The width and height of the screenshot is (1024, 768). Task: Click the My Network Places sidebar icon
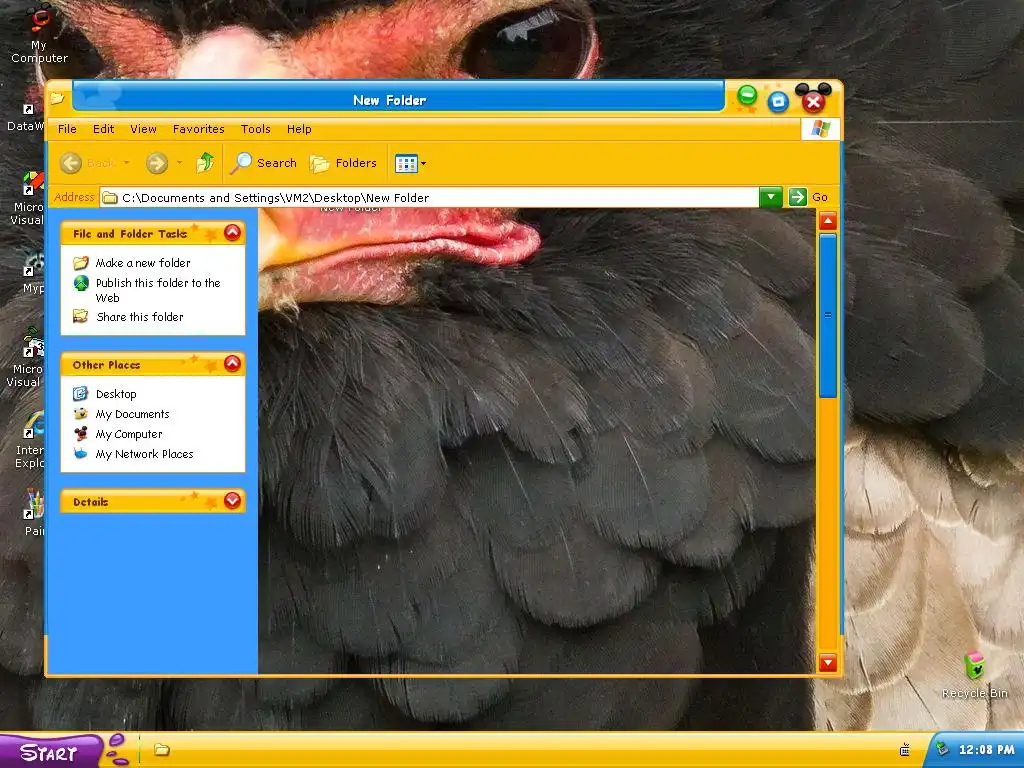tap(80, 453)
